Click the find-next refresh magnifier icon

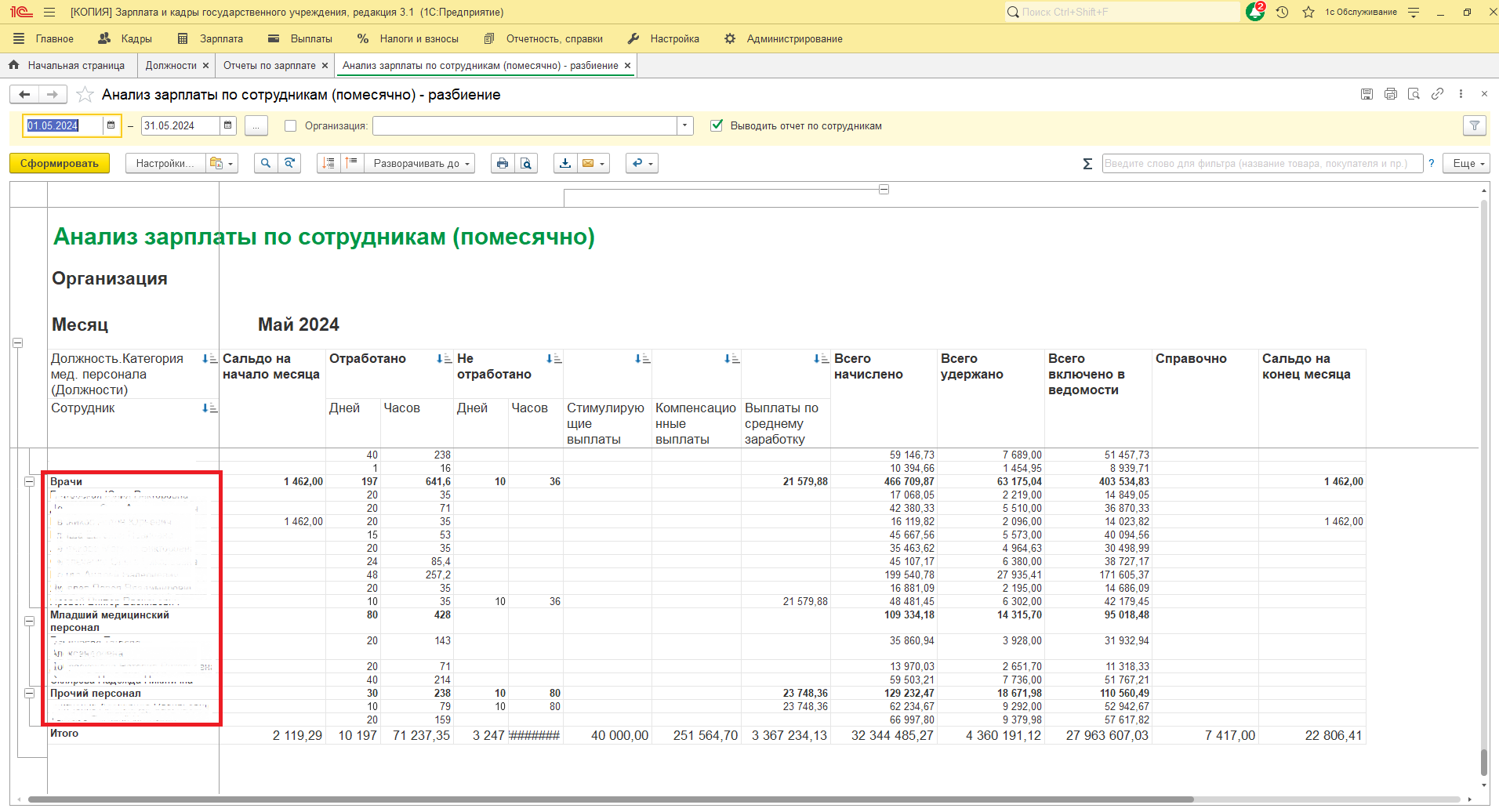point(289,163)
